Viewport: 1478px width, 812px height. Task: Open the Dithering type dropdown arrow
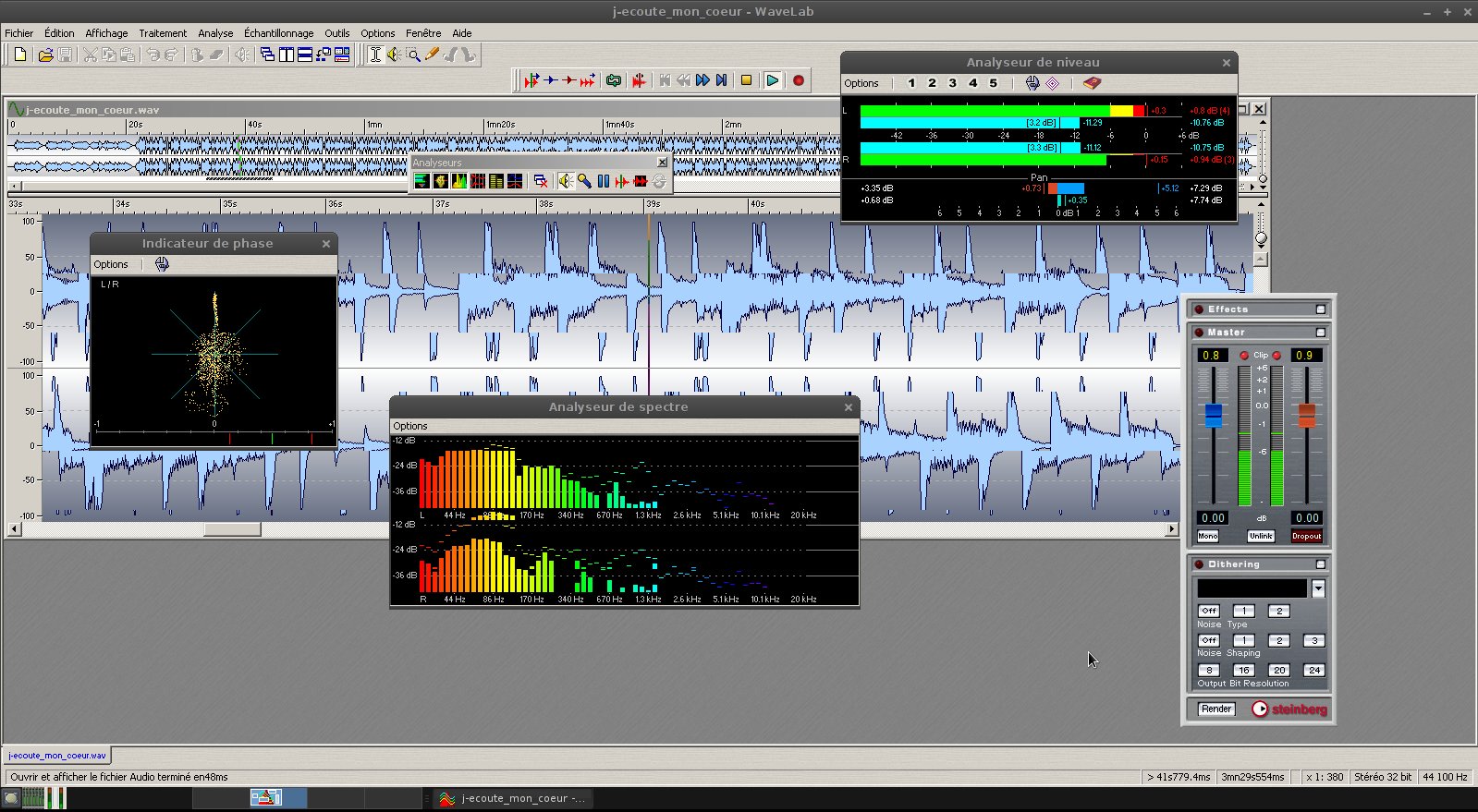1318,589
